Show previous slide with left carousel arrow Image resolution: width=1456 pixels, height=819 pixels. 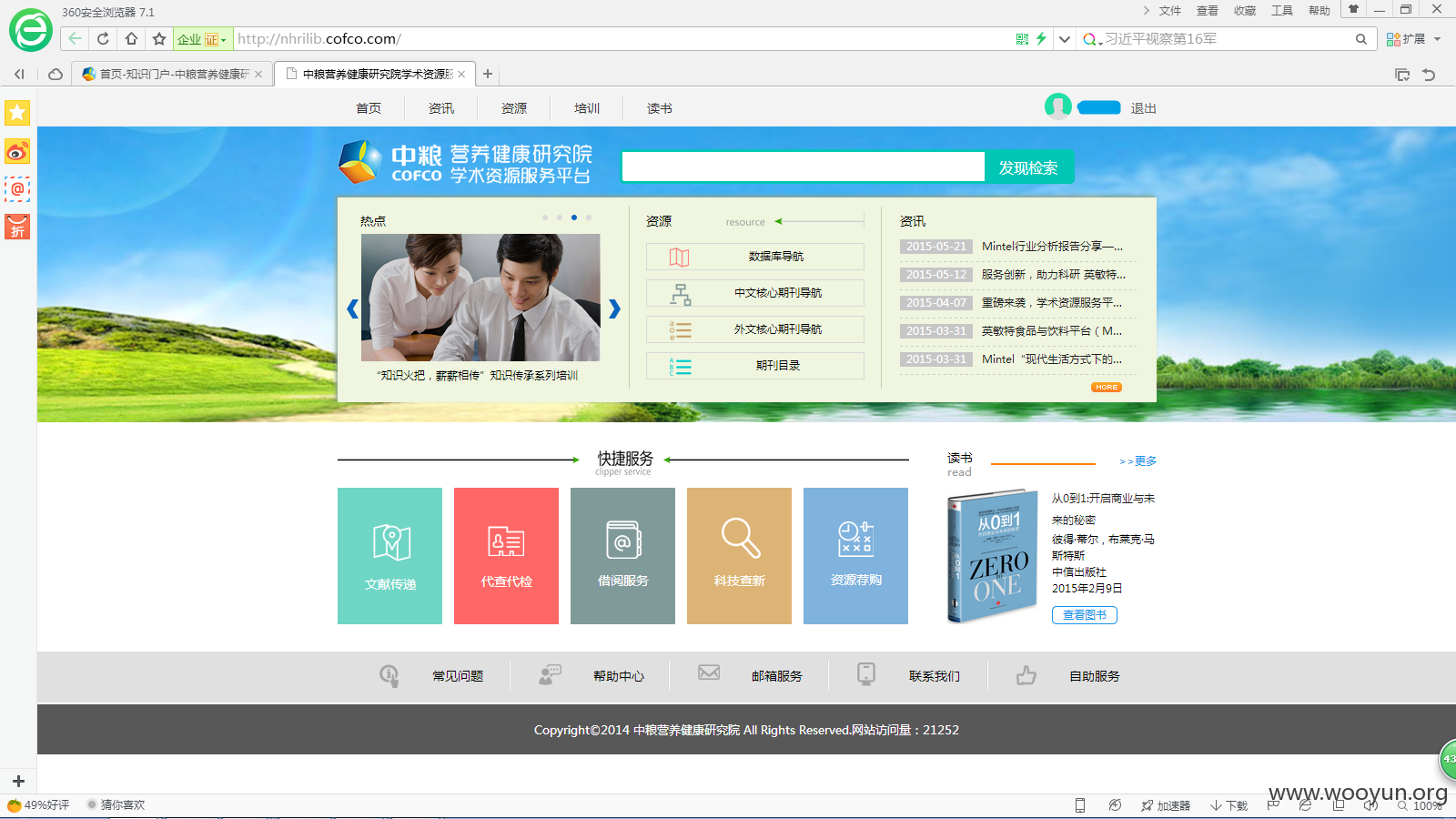tap(352, 308)
